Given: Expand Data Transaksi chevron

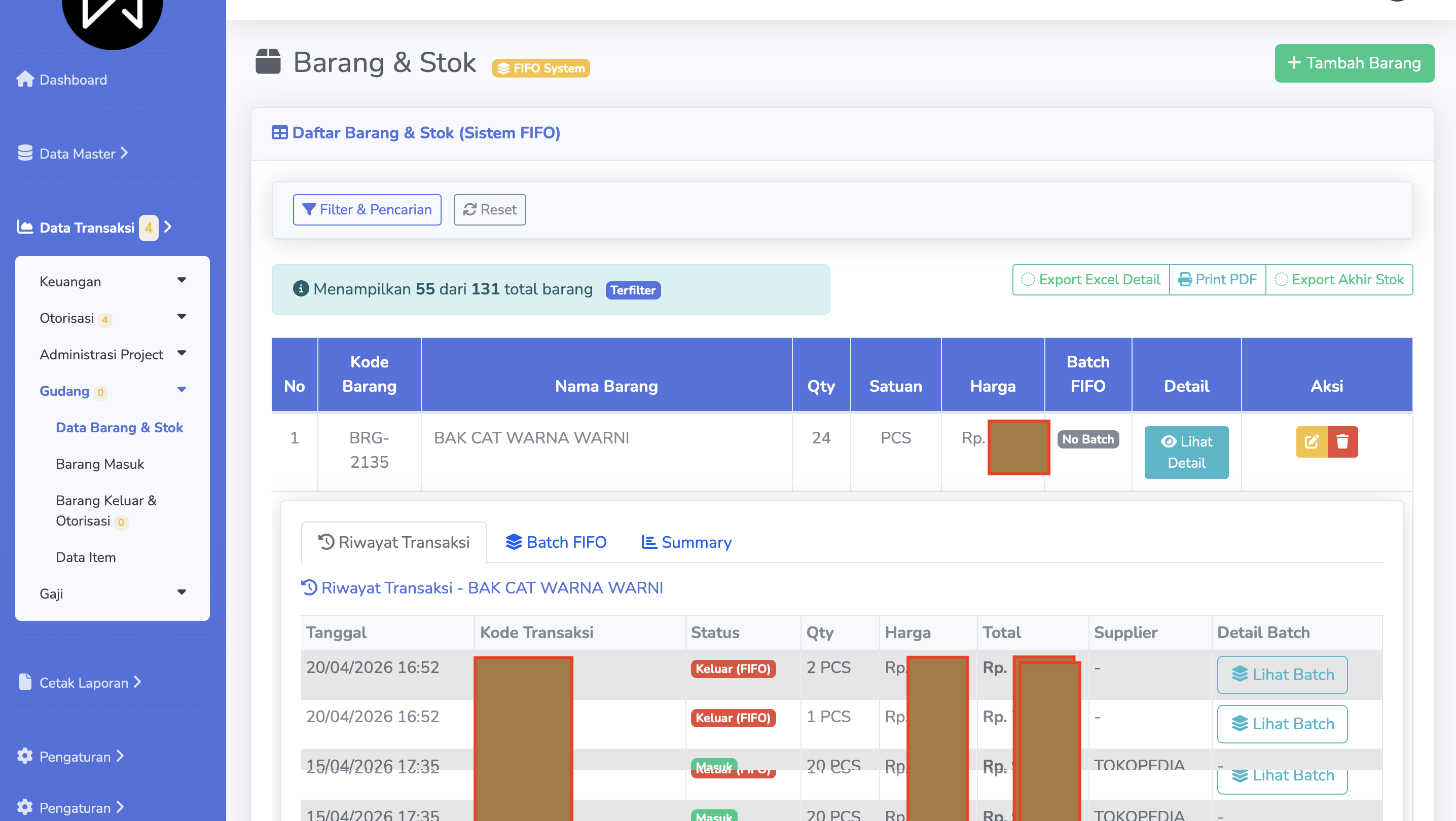Looking at the screenshot, I should point(167,227).
